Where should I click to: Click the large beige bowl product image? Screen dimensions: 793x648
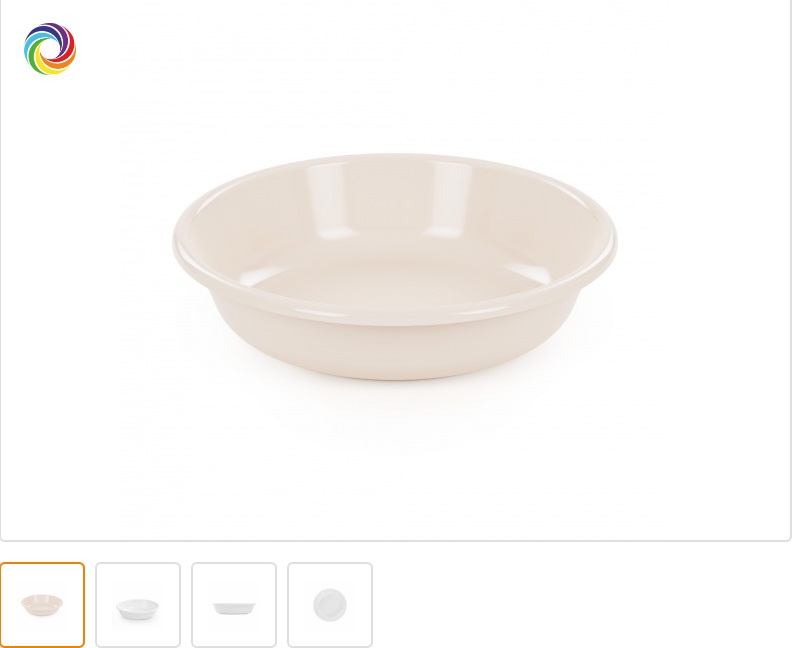395,266
